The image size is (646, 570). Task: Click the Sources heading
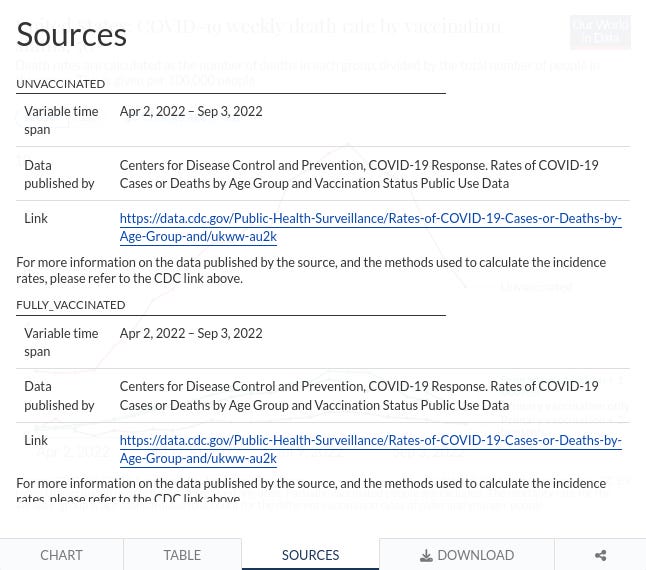pos(71,35)
